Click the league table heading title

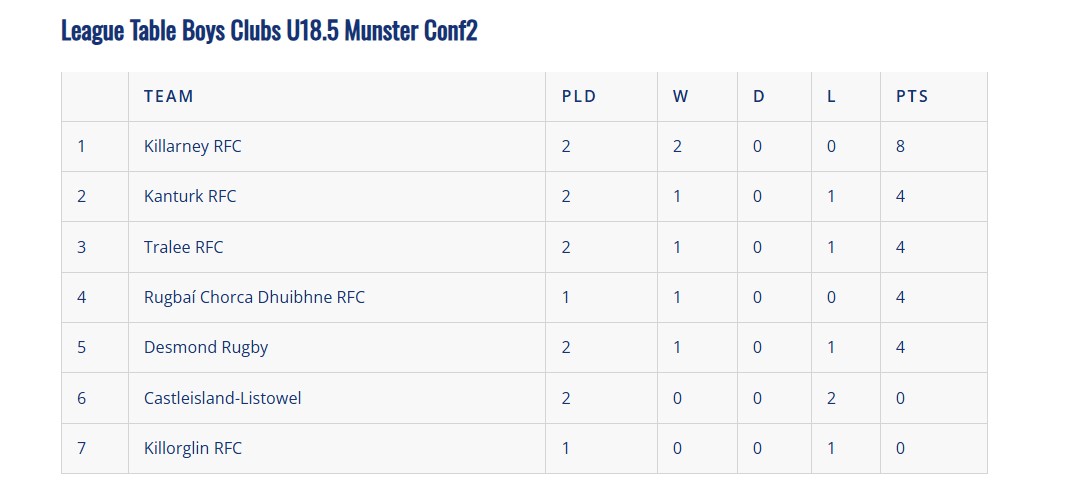(269, 31)
